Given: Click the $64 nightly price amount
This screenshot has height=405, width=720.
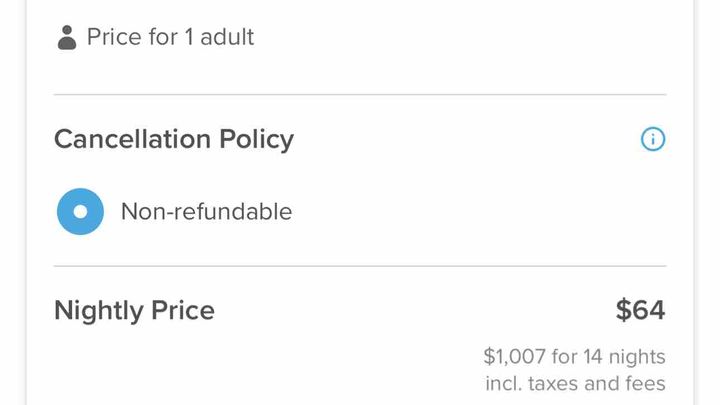Looking at the screenshot, I should (x=641, y=310).
